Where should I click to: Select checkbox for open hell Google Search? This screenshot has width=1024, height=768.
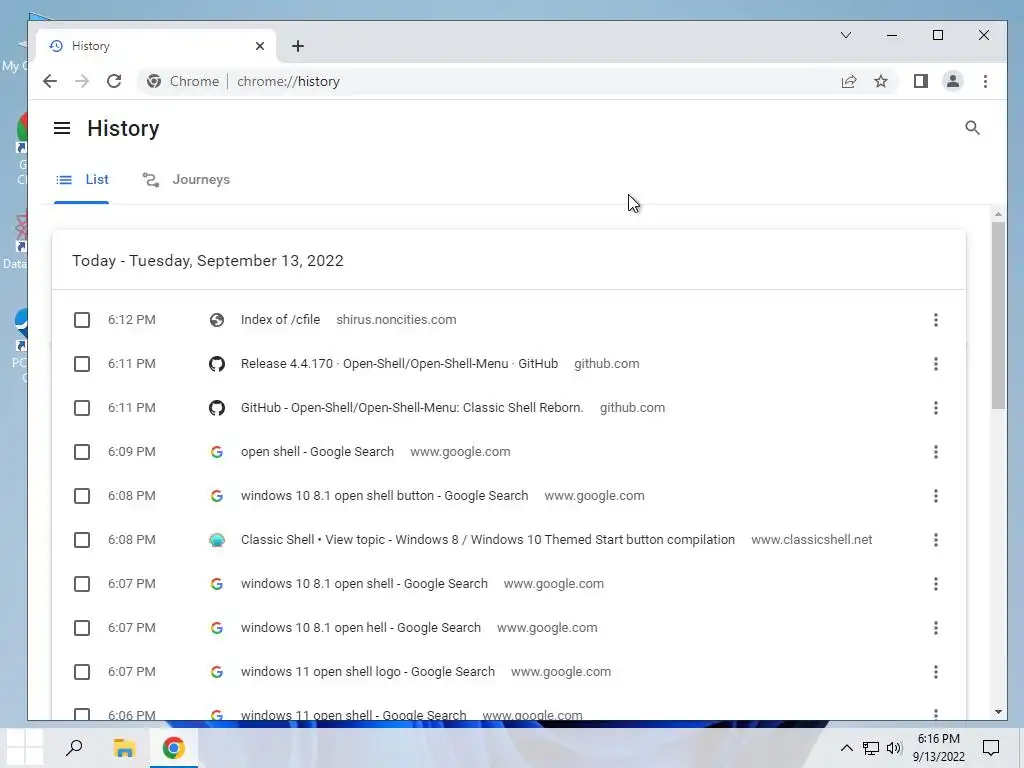tap(82, 628)
